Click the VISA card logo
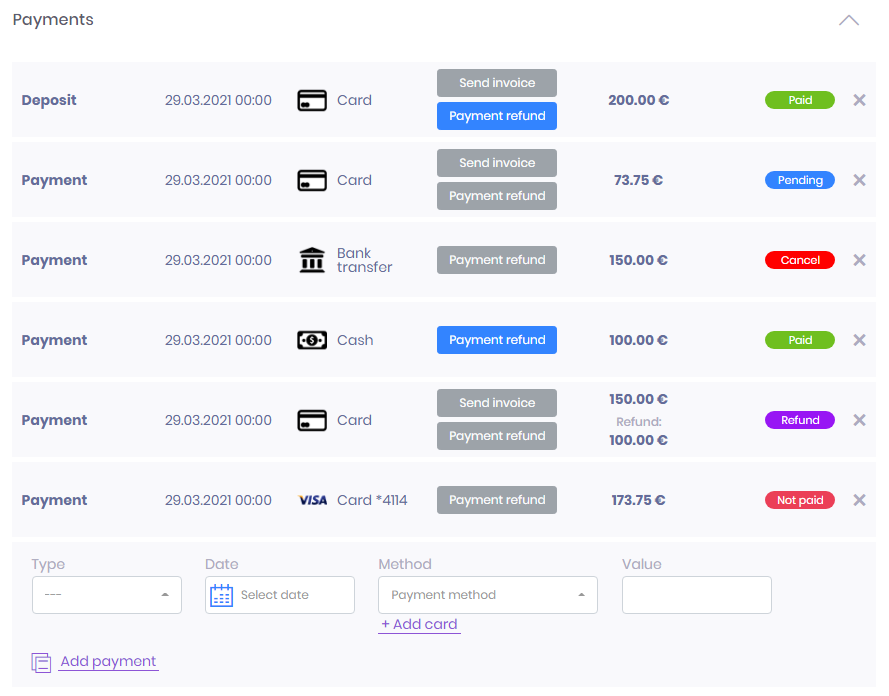Image resolution: width=889 pixels, height=696 pixels. [313, 500]
